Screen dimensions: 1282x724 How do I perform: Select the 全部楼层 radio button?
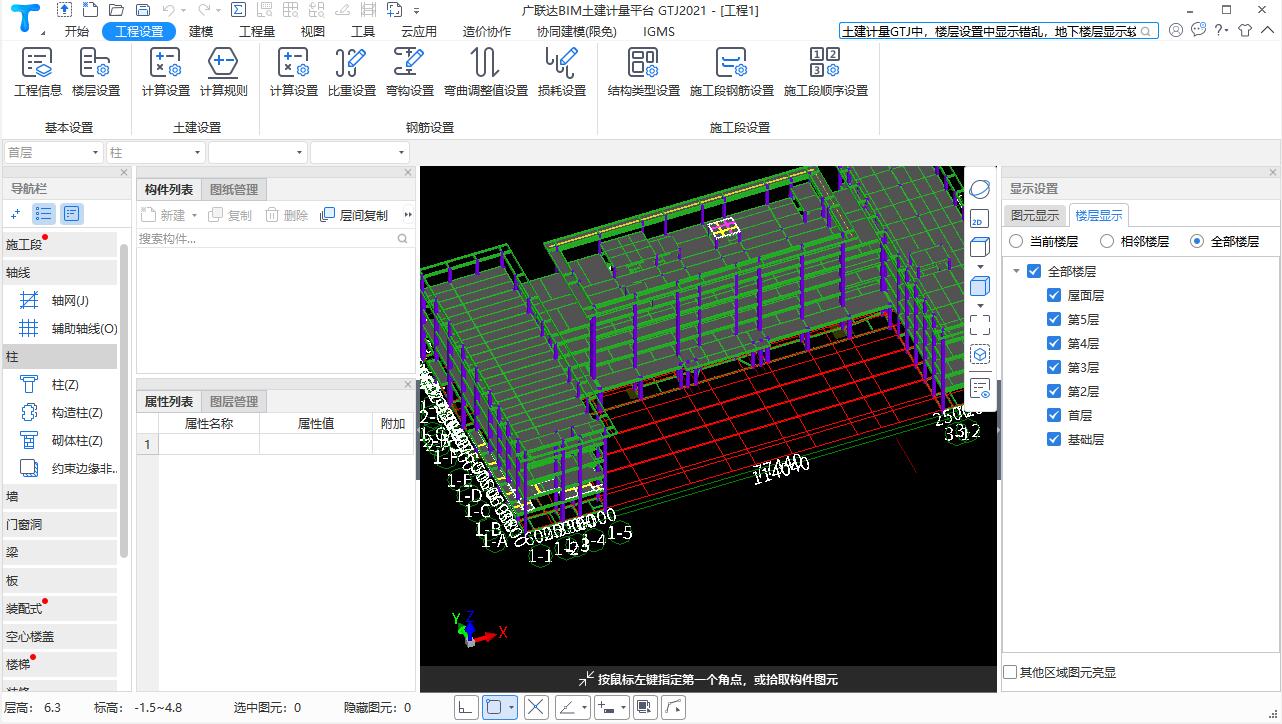(x=1197, y=241)
